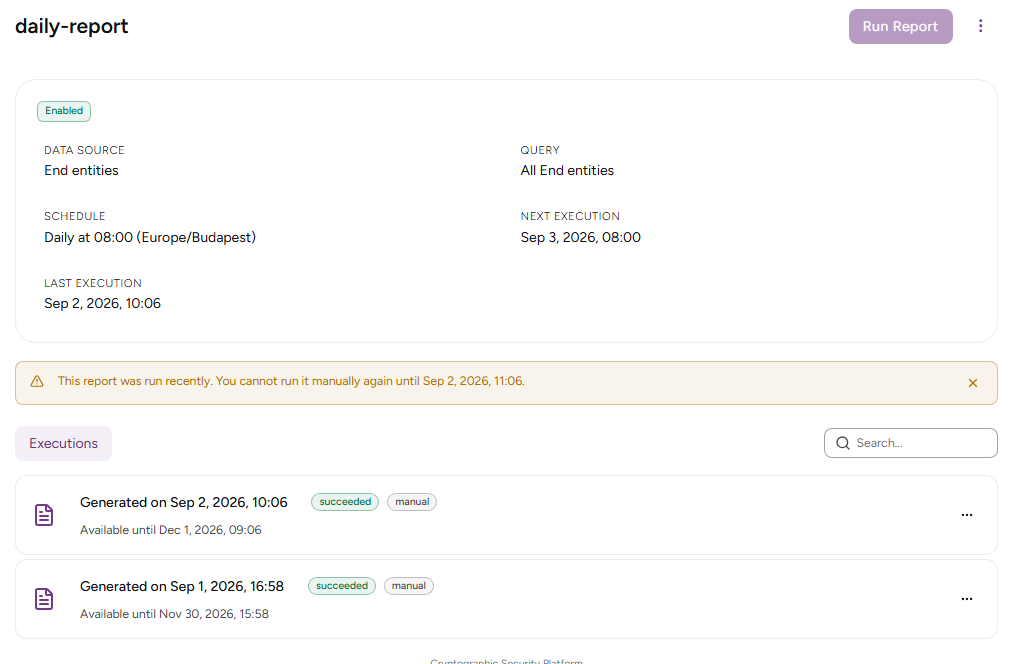Screen dimensions: 1014x664
Task: Click the 'This report was run recently' message
Action: tap(291, 381)
